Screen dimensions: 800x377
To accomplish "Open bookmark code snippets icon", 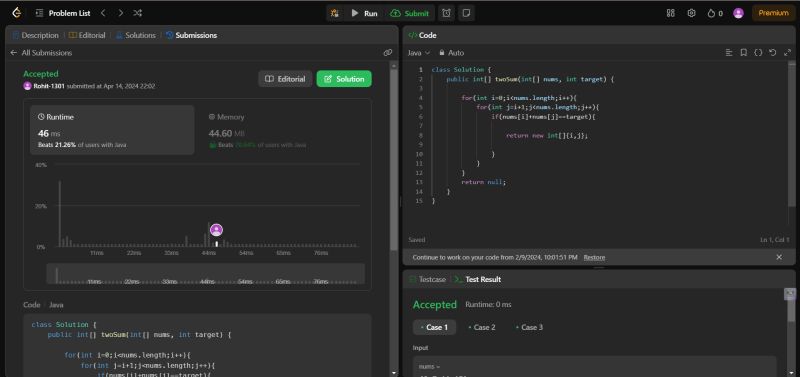I will pyautogui.click(x=743, y=53).
